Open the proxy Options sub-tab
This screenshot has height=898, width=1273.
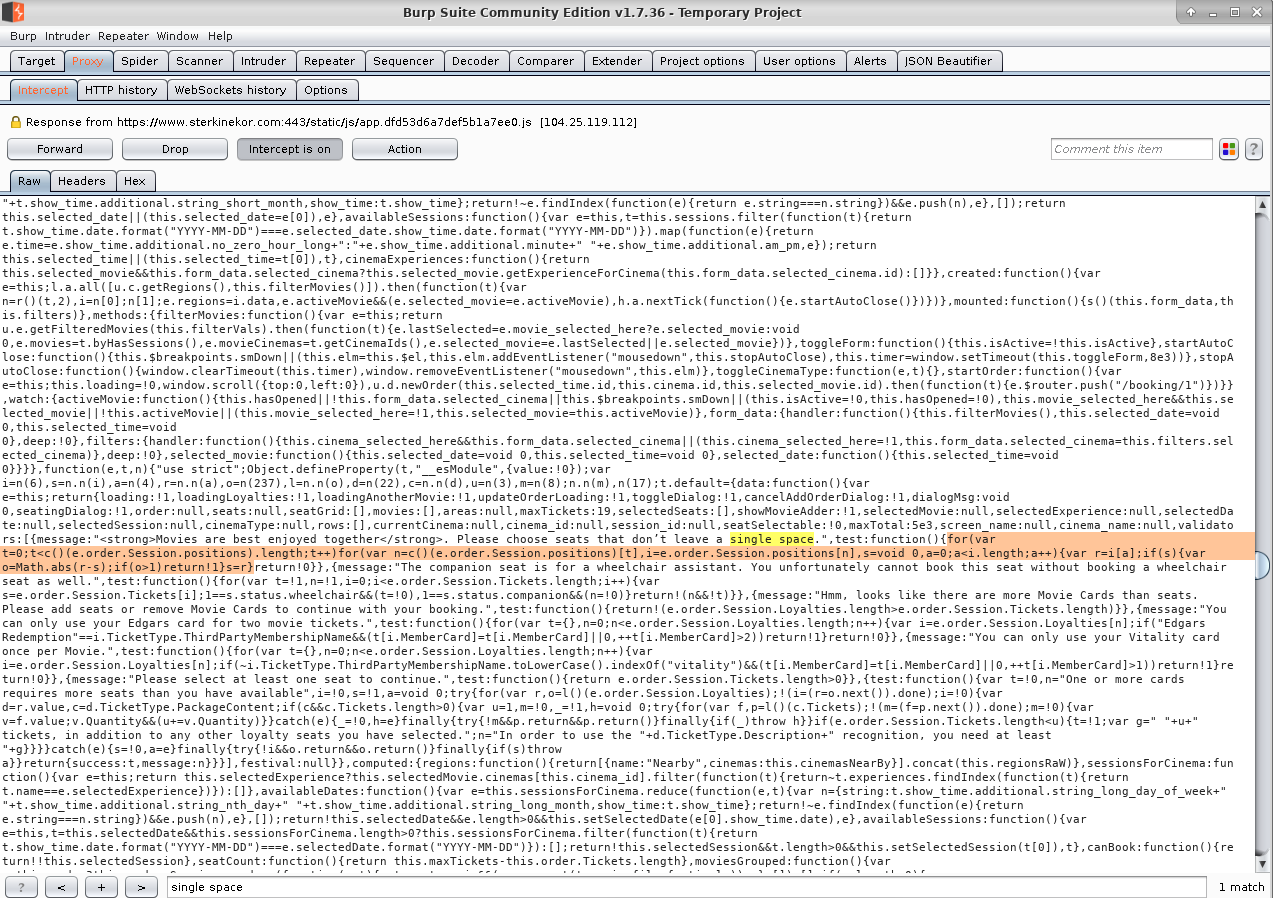coord(327,90)
